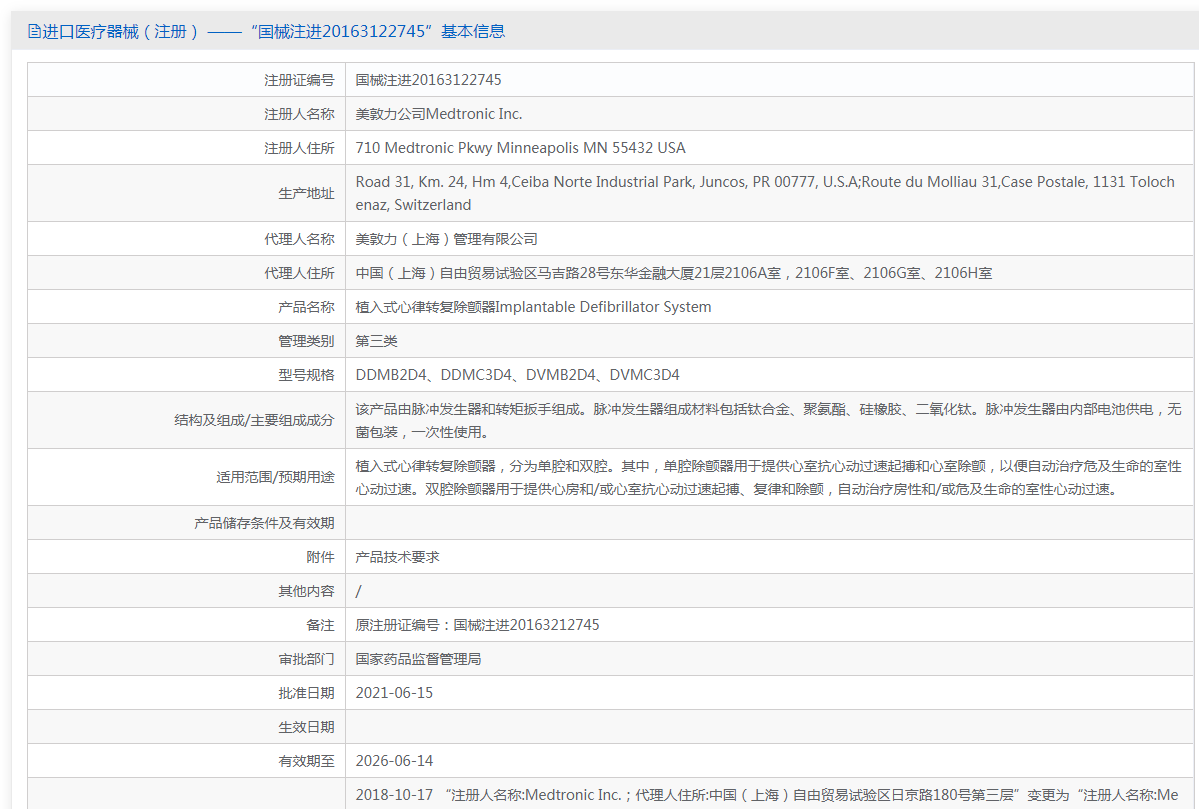Click the document icon in the page header
The height and width of the screenshot is (809, 1199).
pyautogui.click(x=34, y=32)
